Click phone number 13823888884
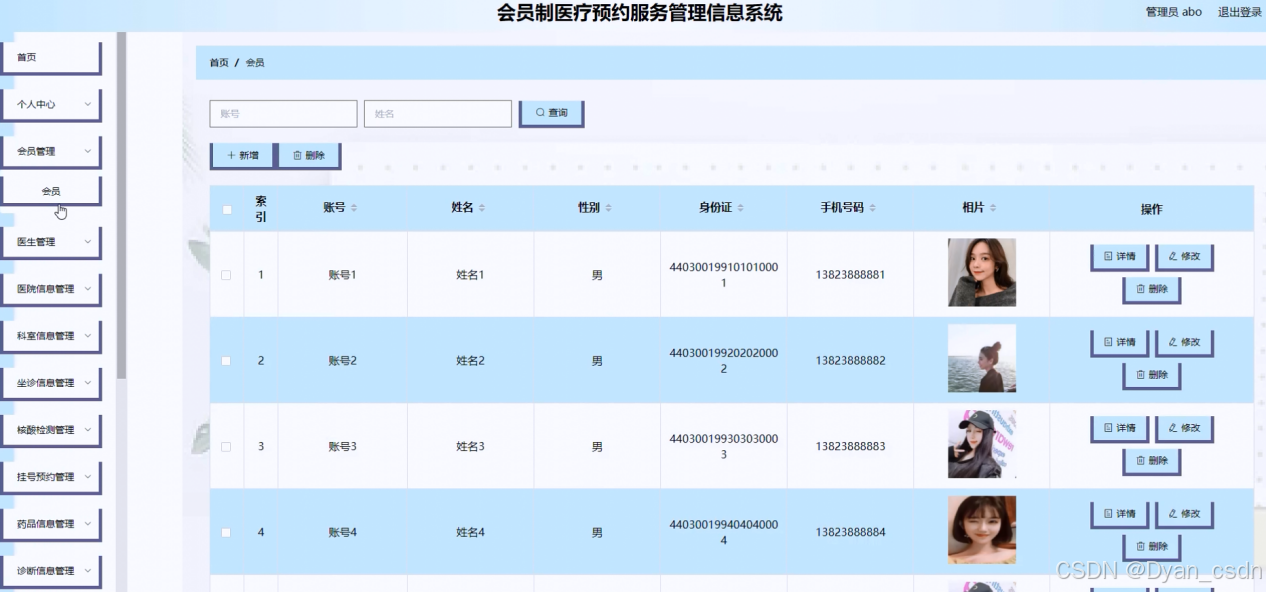The image size is (1266, 592). (x=850, y=533)
